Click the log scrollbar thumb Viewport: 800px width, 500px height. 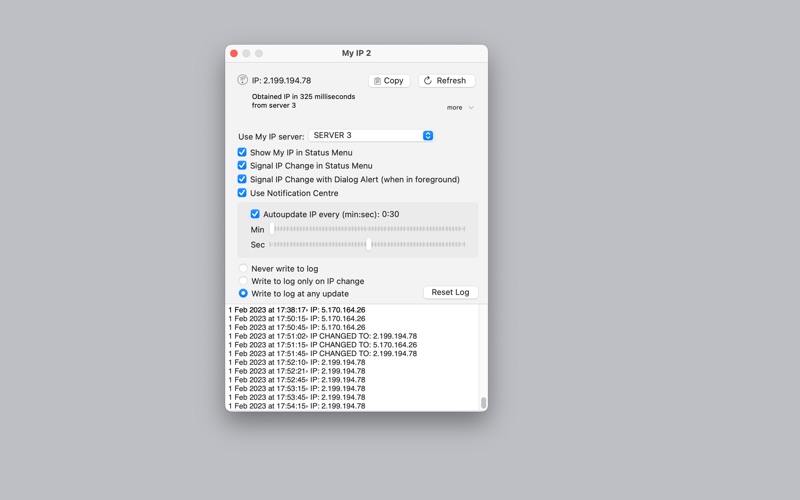click(x=483, y=403)
